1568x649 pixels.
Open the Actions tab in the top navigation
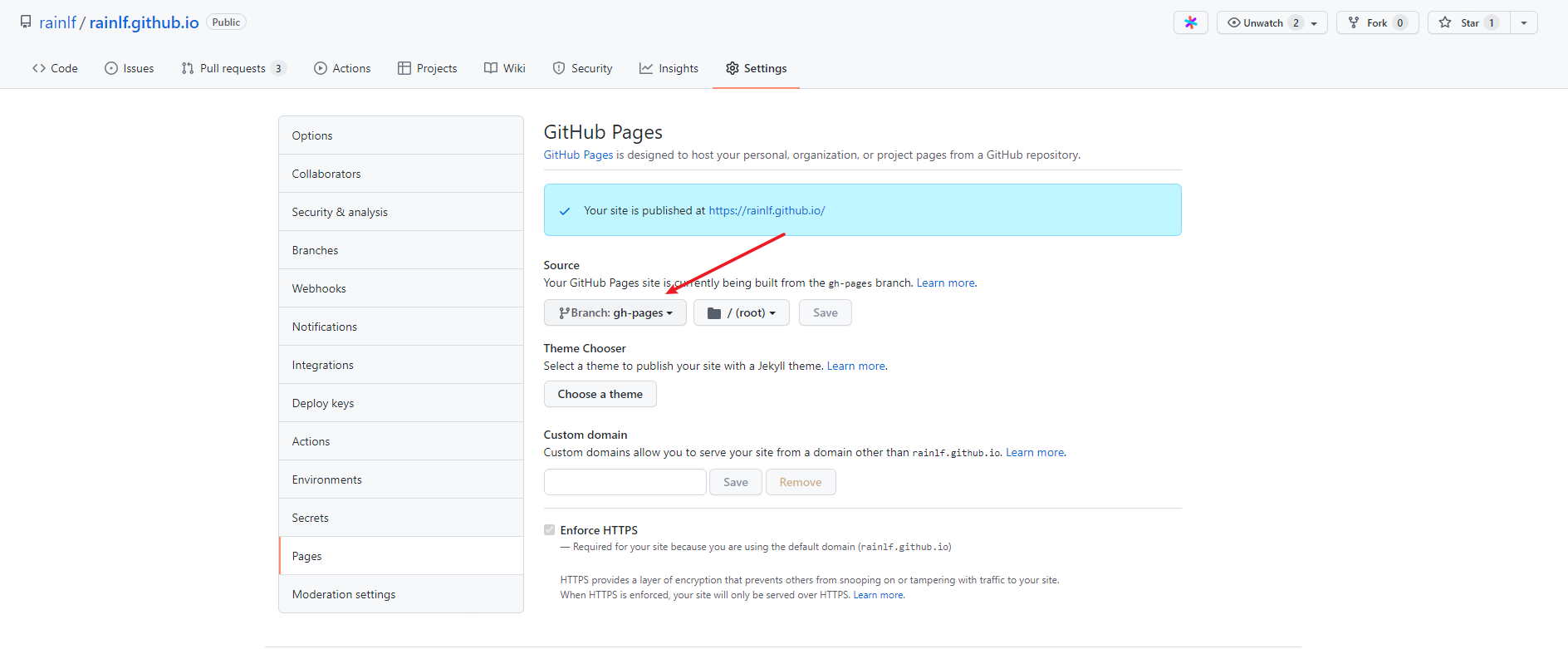click(342, 68)
